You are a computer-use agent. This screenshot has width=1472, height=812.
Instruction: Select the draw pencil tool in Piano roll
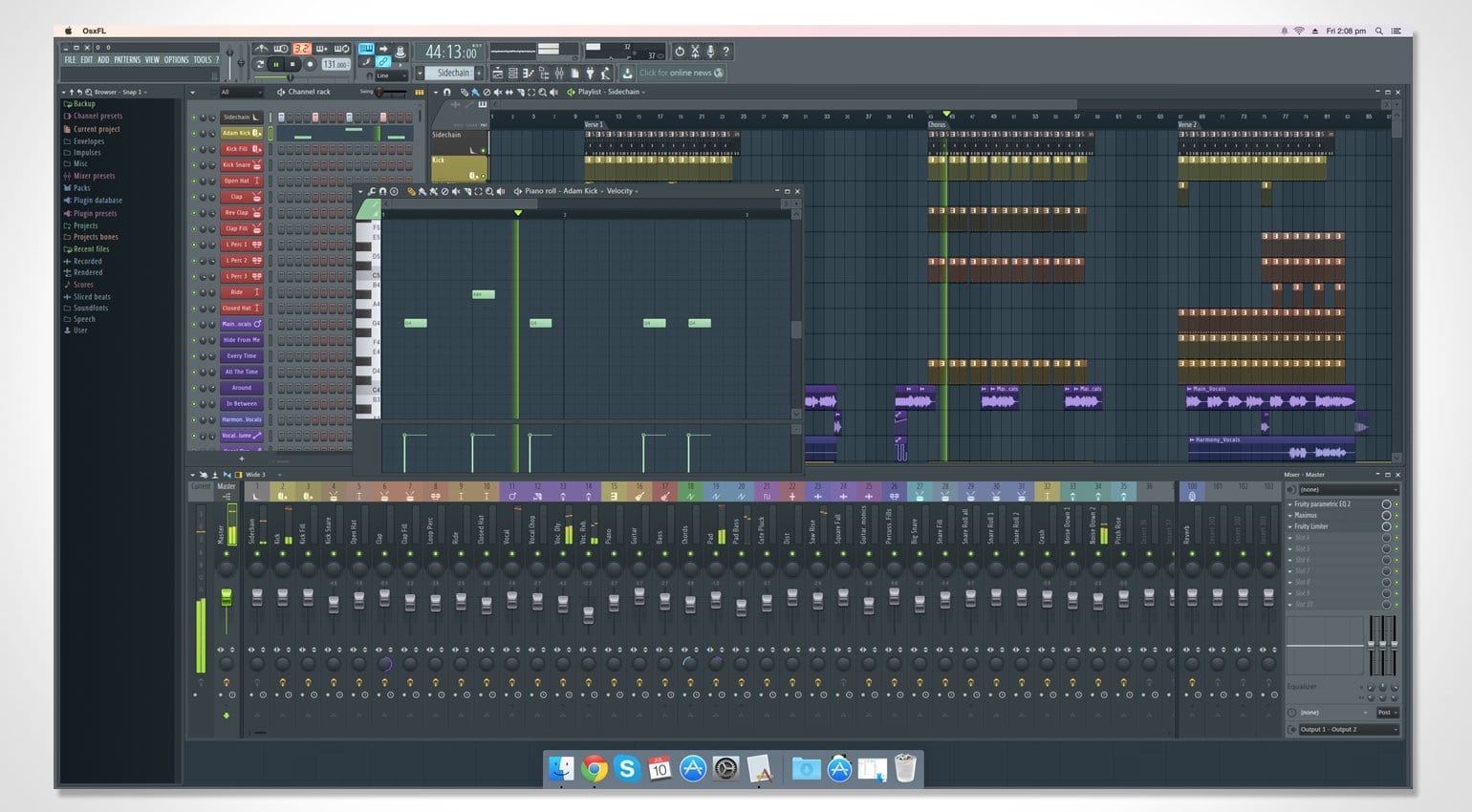(411, 191)
